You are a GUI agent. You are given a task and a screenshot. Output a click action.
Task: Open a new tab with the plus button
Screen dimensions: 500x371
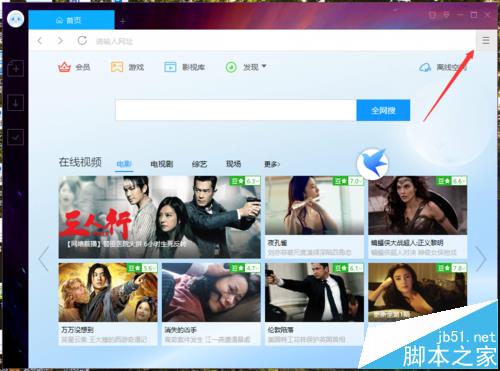123,21
